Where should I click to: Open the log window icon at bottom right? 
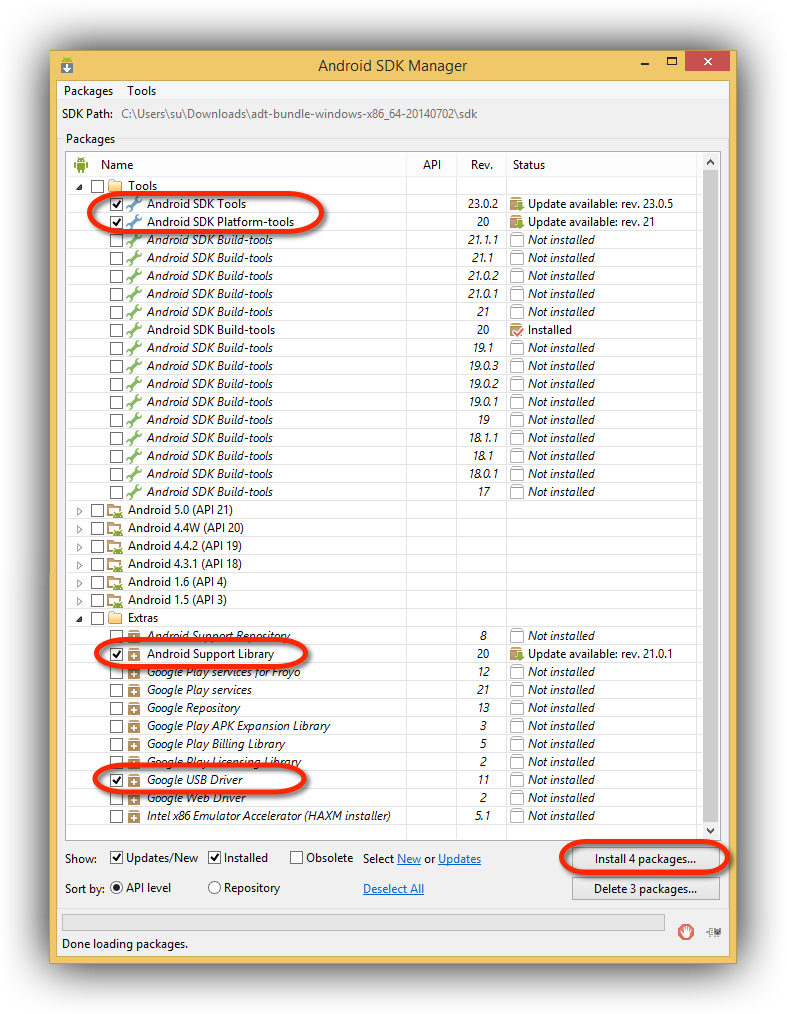(714, 932)
